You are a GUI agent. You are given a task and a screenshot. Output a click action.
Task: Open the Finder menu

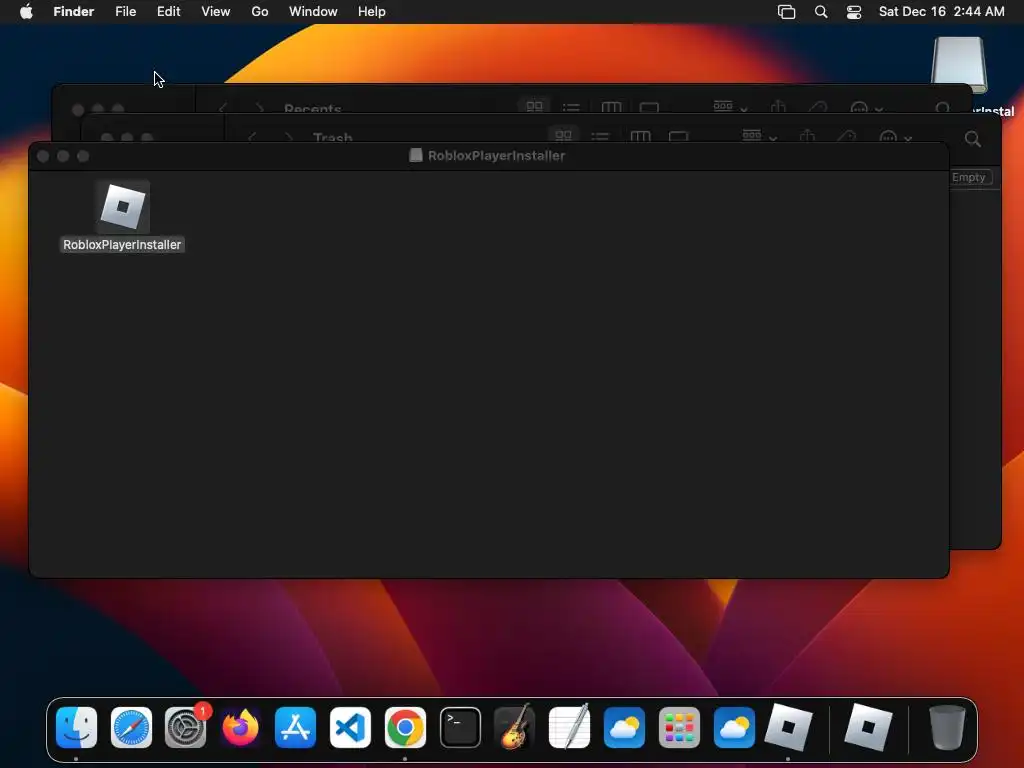[74, 12]
